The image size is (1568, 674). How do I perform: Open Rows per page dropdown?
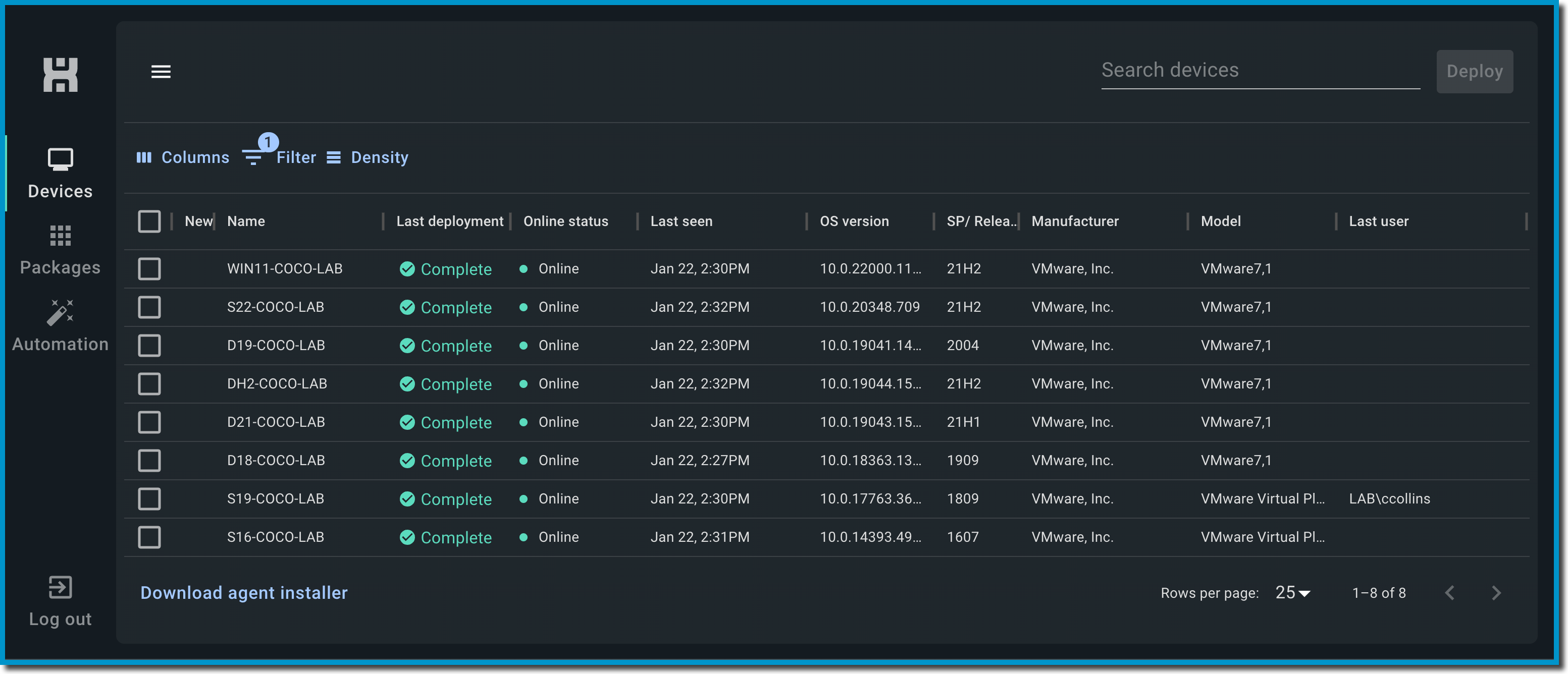pyautogui.click(x=1292, y=592)
